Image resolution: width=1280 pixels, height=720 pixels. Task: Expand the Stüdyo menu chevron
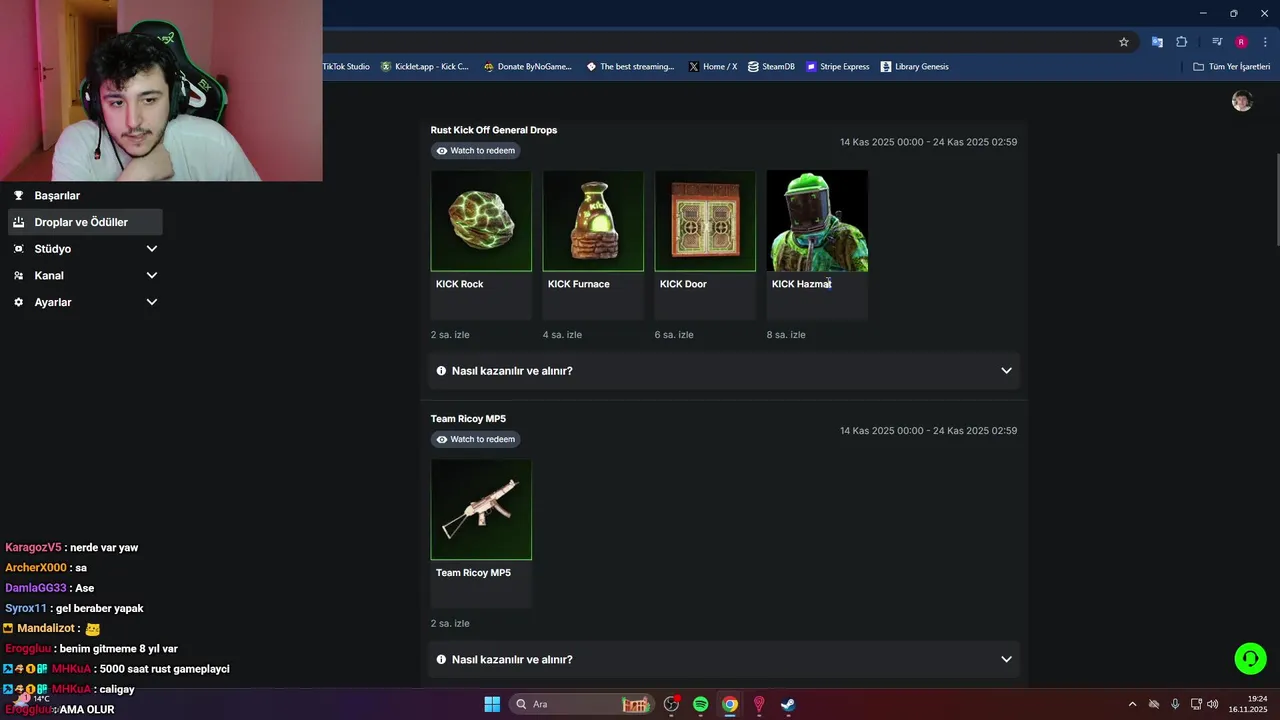click(152, 249)
